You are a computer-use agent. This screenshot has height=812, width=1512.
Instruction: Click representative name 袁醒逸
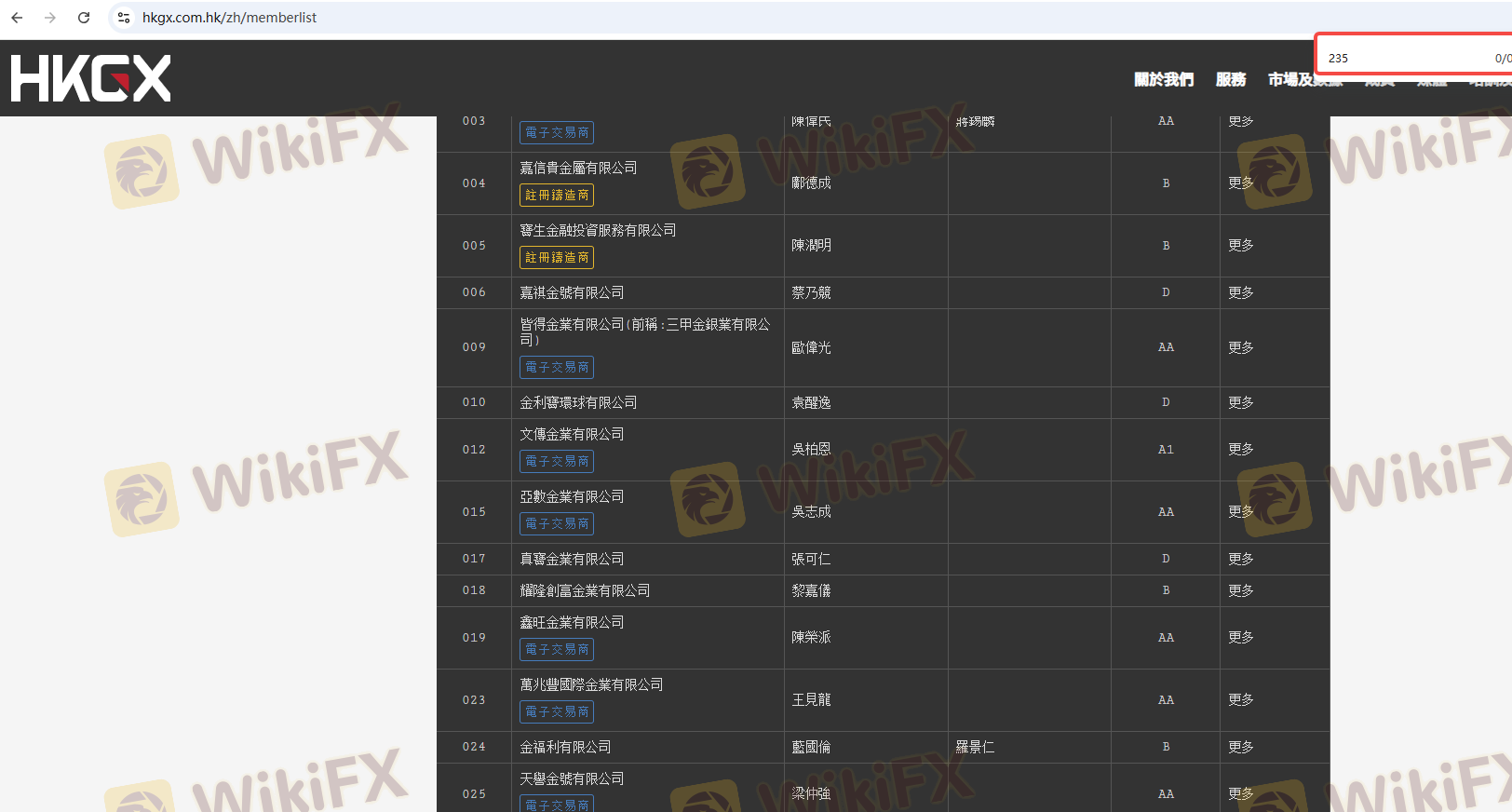pos(811,402)
